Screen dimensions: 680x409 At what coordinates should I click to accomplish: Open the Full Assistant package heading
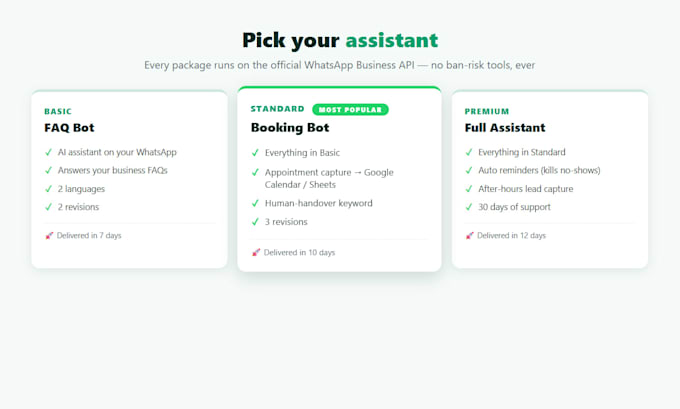505,128
